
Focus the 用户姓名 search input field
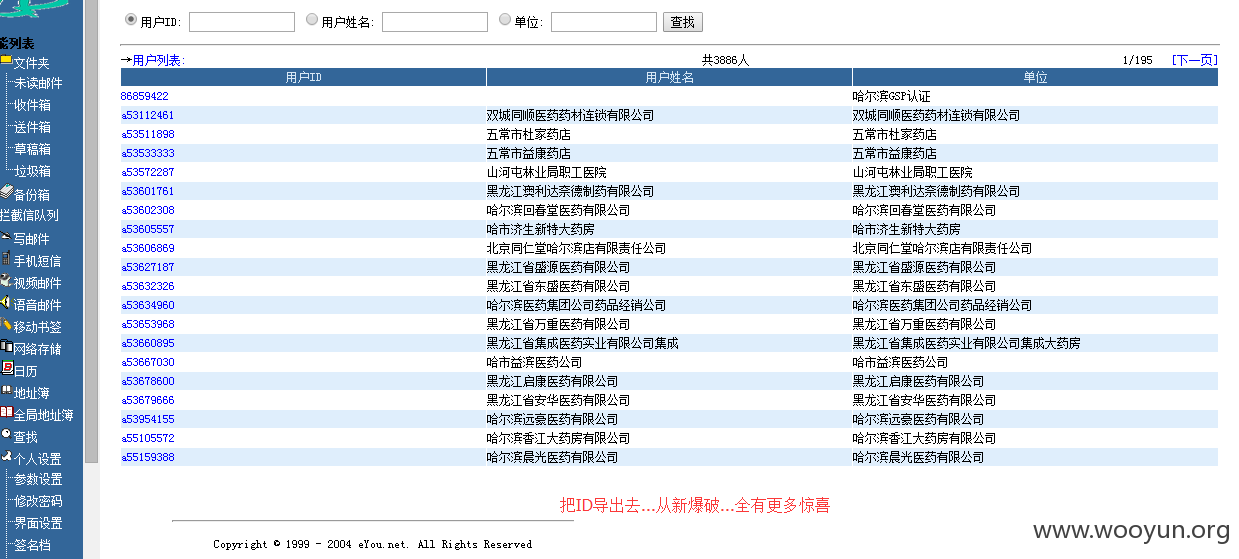coord(435,22)
